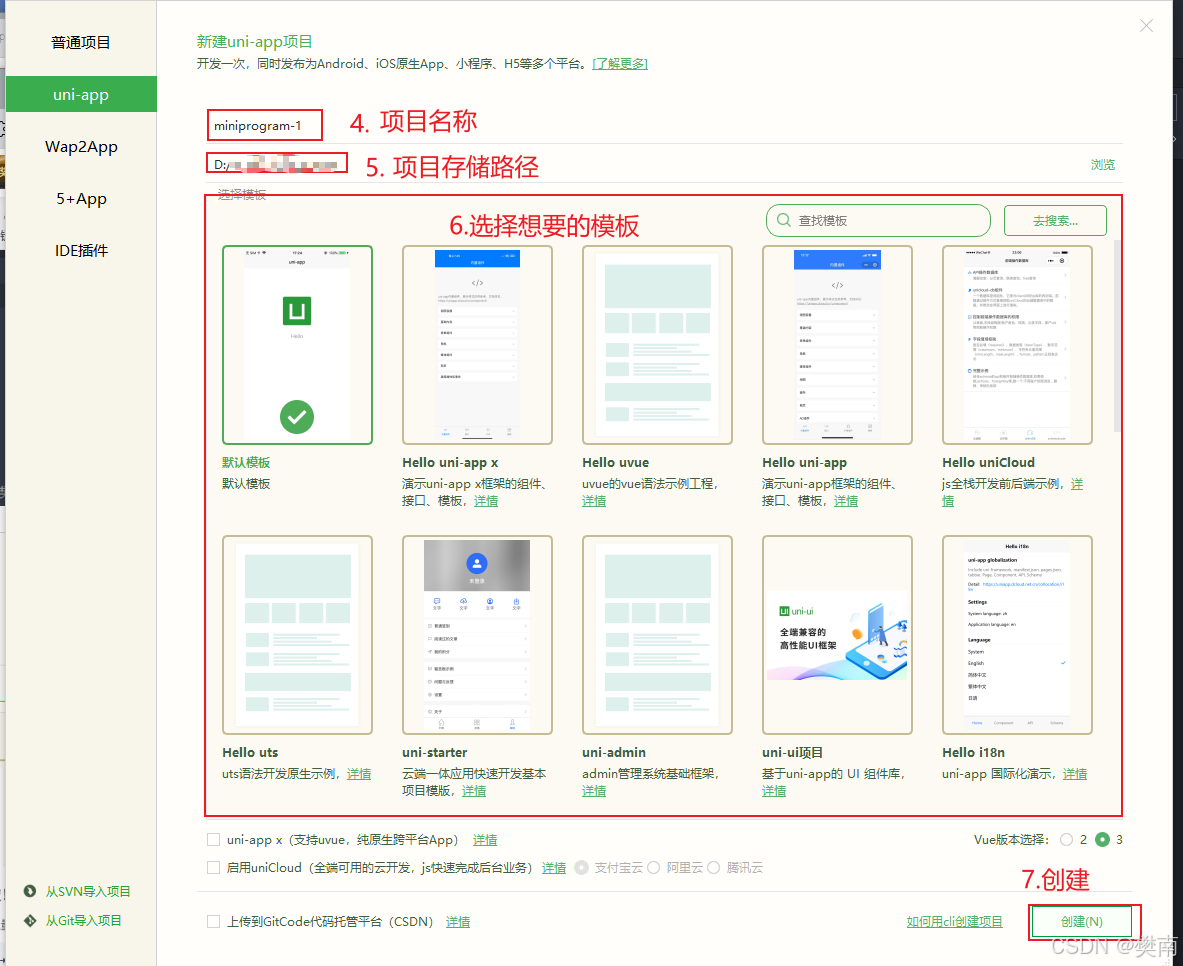1183x966 pixels.
Task: Click 从SVN导入项目 link
Action: pyautogui.click(x=88, y=891)
